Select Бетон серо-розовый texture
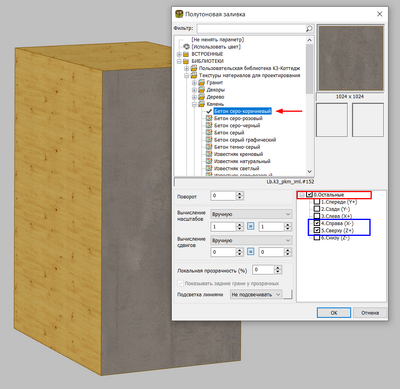The width and height of the screenshot is (400, 389). (238, 118)
